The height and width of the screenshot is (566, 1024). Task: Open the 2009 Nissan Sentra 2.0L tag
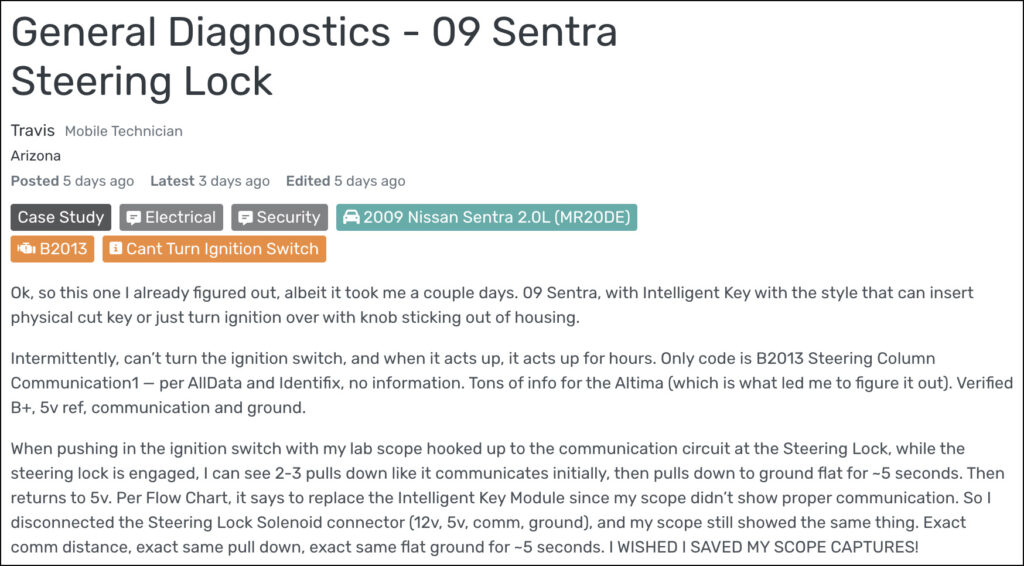pyautogui.click(x=487, y=217)
